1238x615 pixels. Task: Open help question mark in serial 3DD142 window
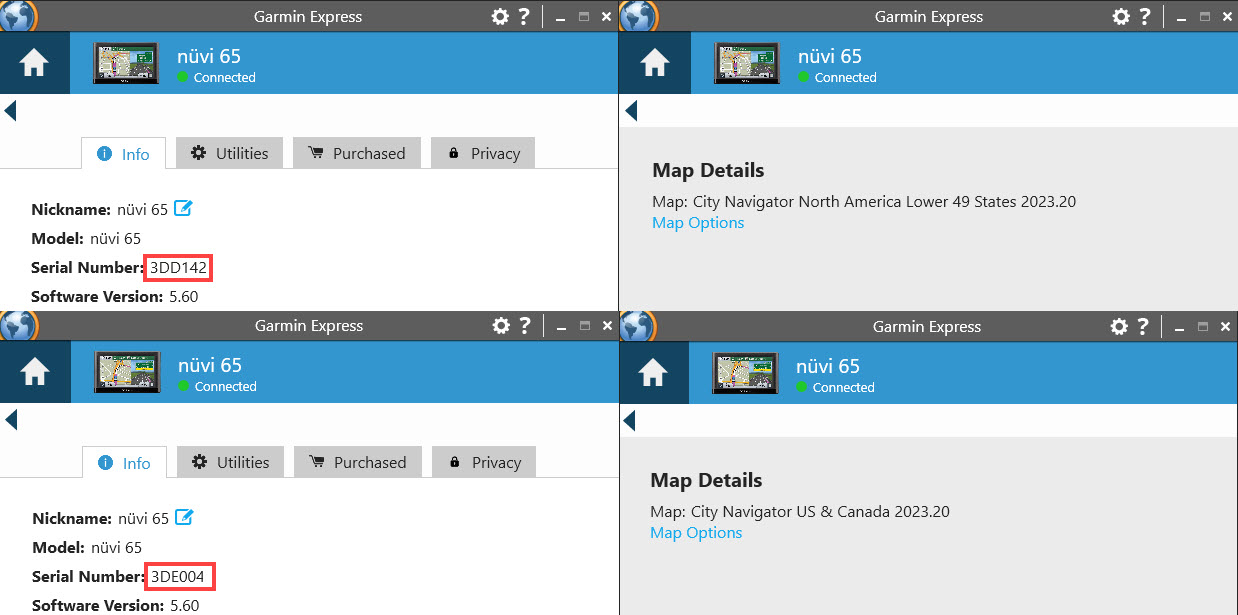pos(524,17)
